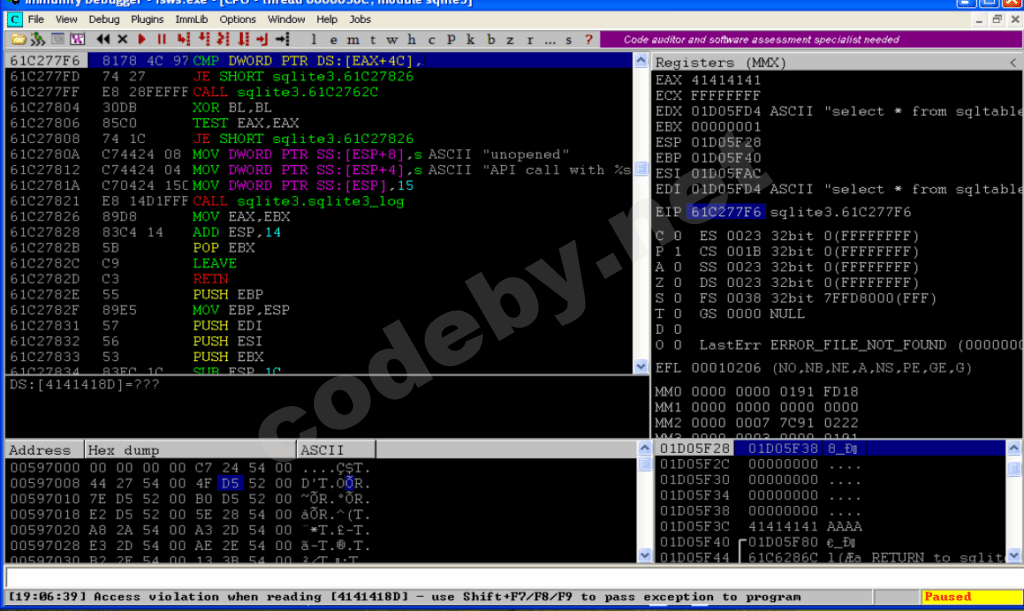Click the Paused status indicator
The height and width of the screenshot is (611, 1024).
(970, 597)
